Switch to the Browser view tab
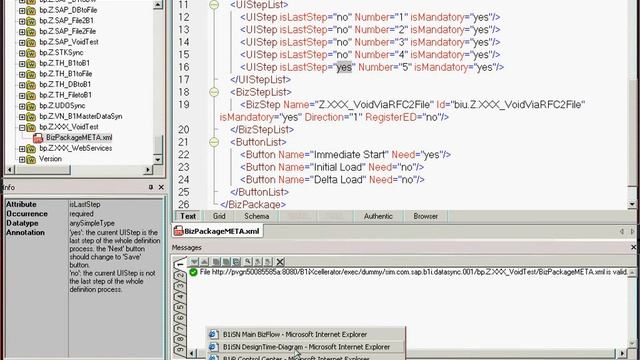This screenshot has width=640, height=360. tap(425, 216)
